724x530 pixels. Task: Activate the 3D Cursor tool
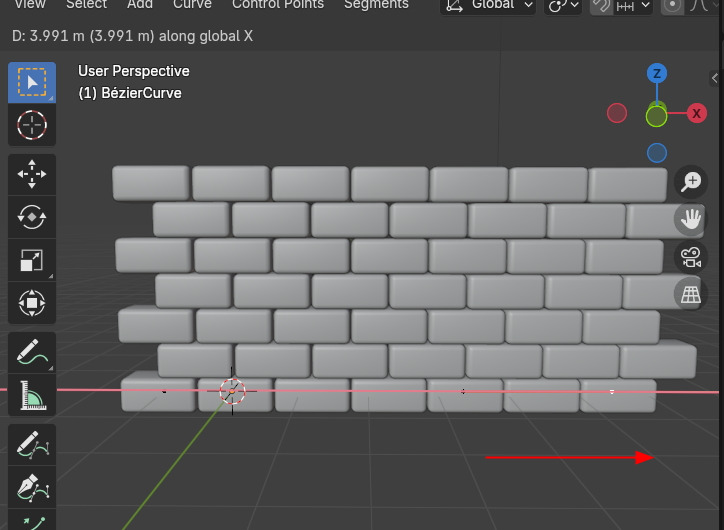coord(32,125)
